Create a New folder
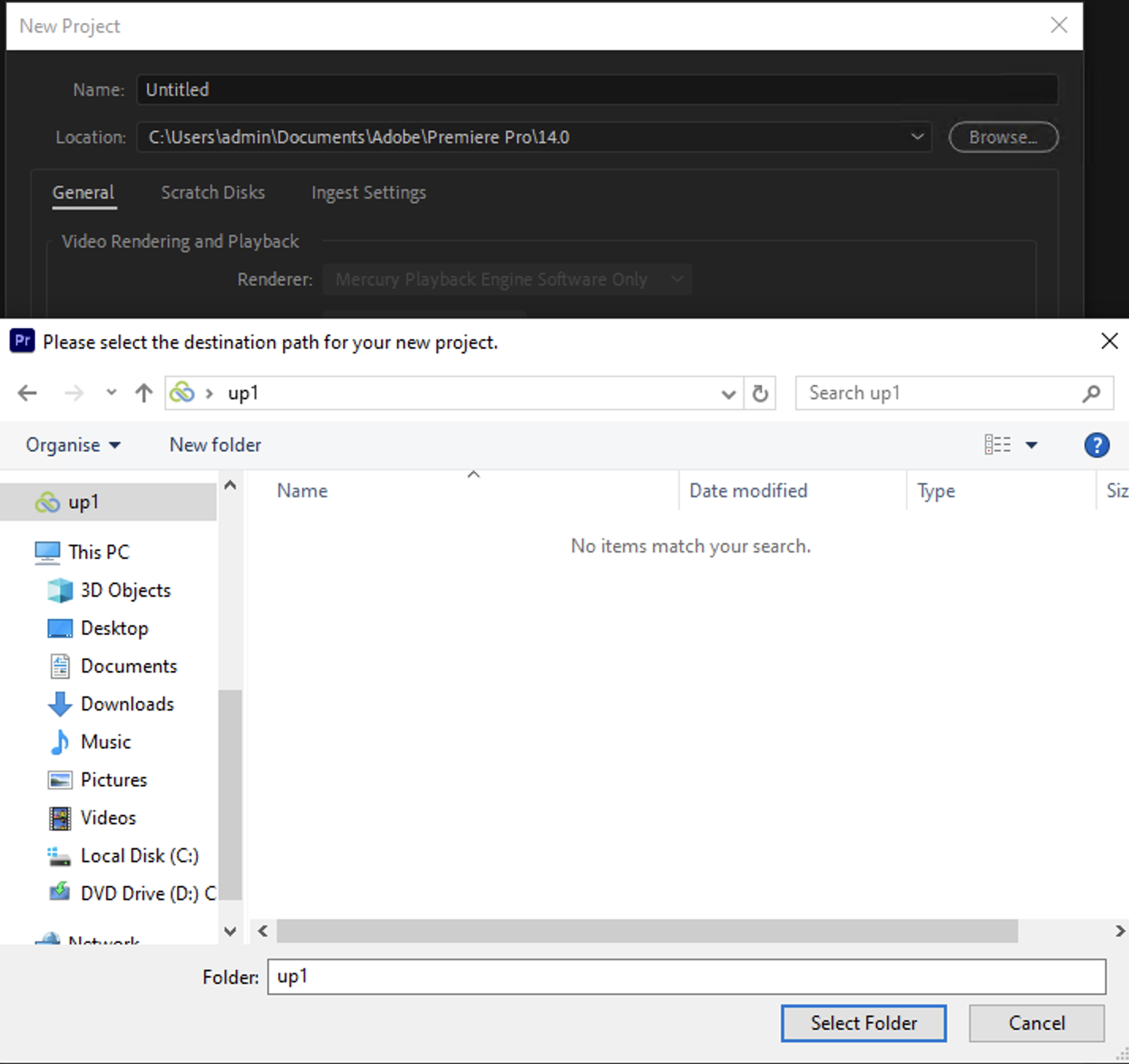Viewport: 1129px width, 1064px height. [215, 445]
